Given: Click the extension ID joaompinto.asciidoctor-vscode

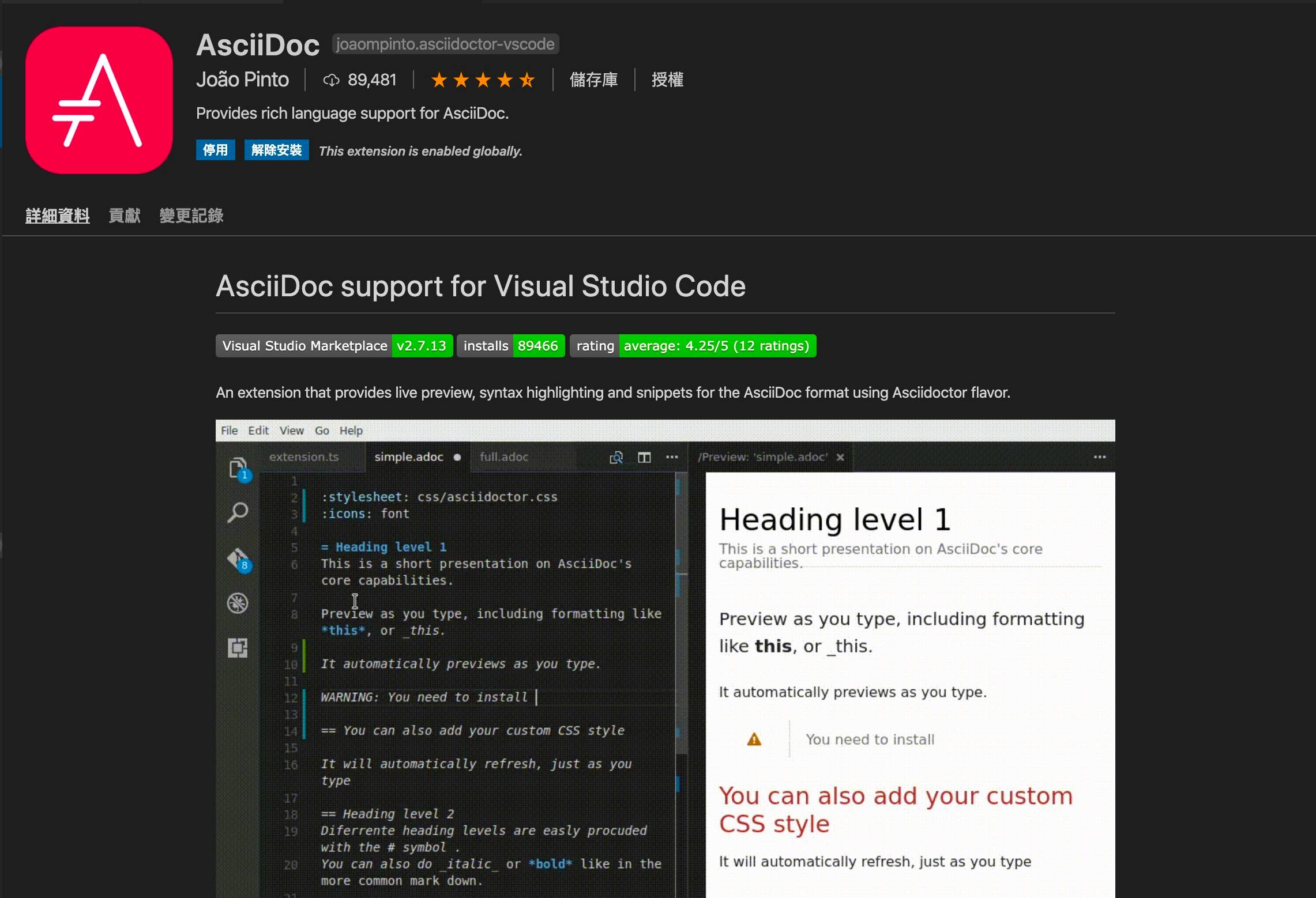Looking at the screenshot, I should (445, 44).
